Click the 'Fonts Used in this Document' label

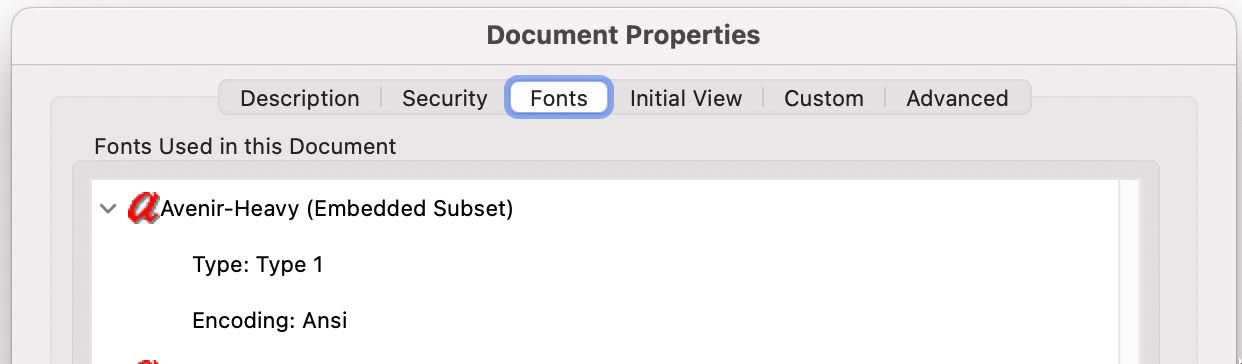[245, 146]
